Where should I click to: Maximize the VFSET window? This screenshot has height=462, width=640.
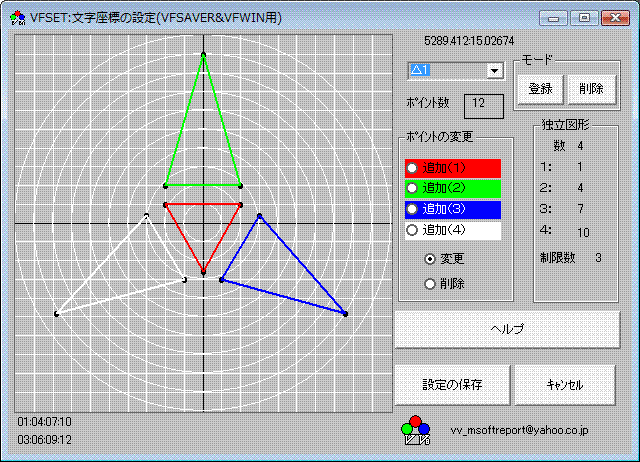coord(584,18)
